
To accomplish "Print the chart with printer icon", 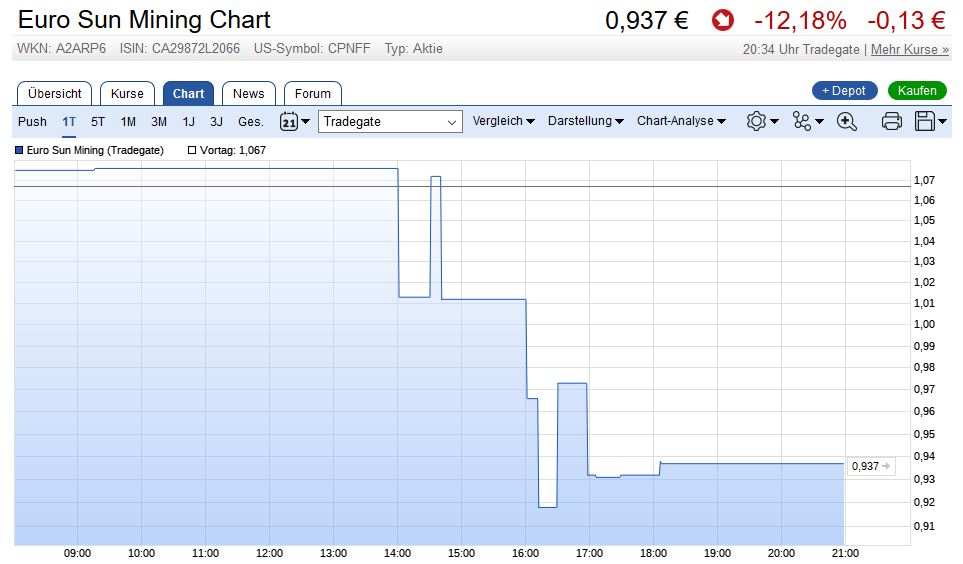I will tap(892, 121).
